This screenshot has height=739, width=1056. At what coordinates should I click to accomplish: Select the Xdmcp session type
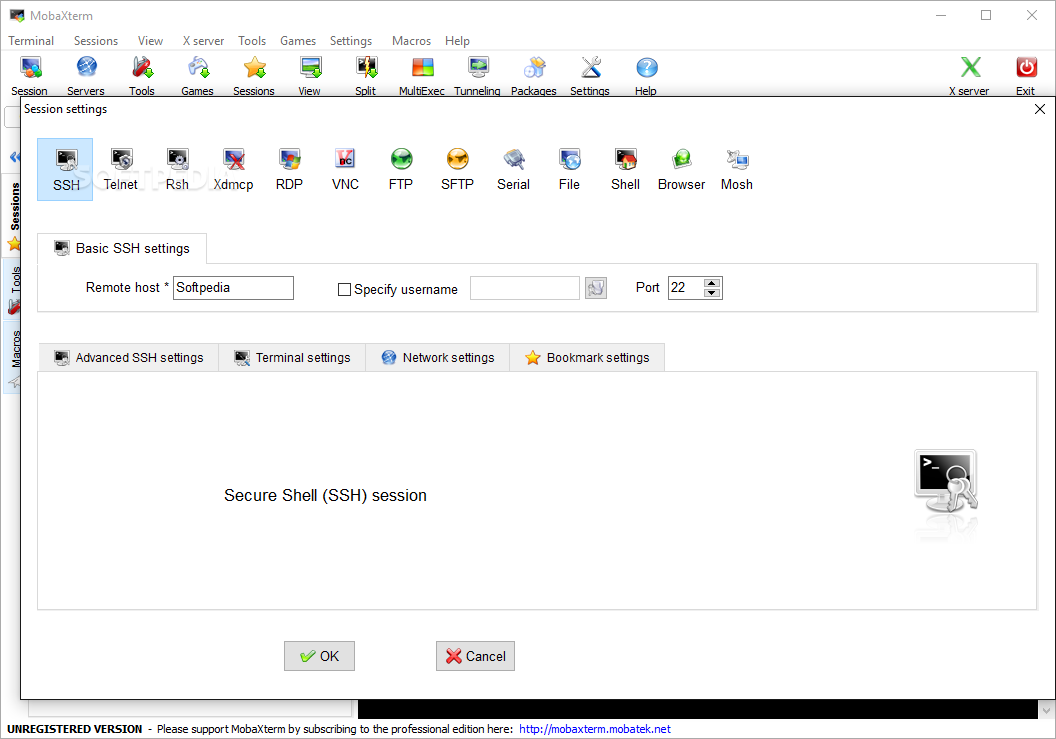click(233, 170)
